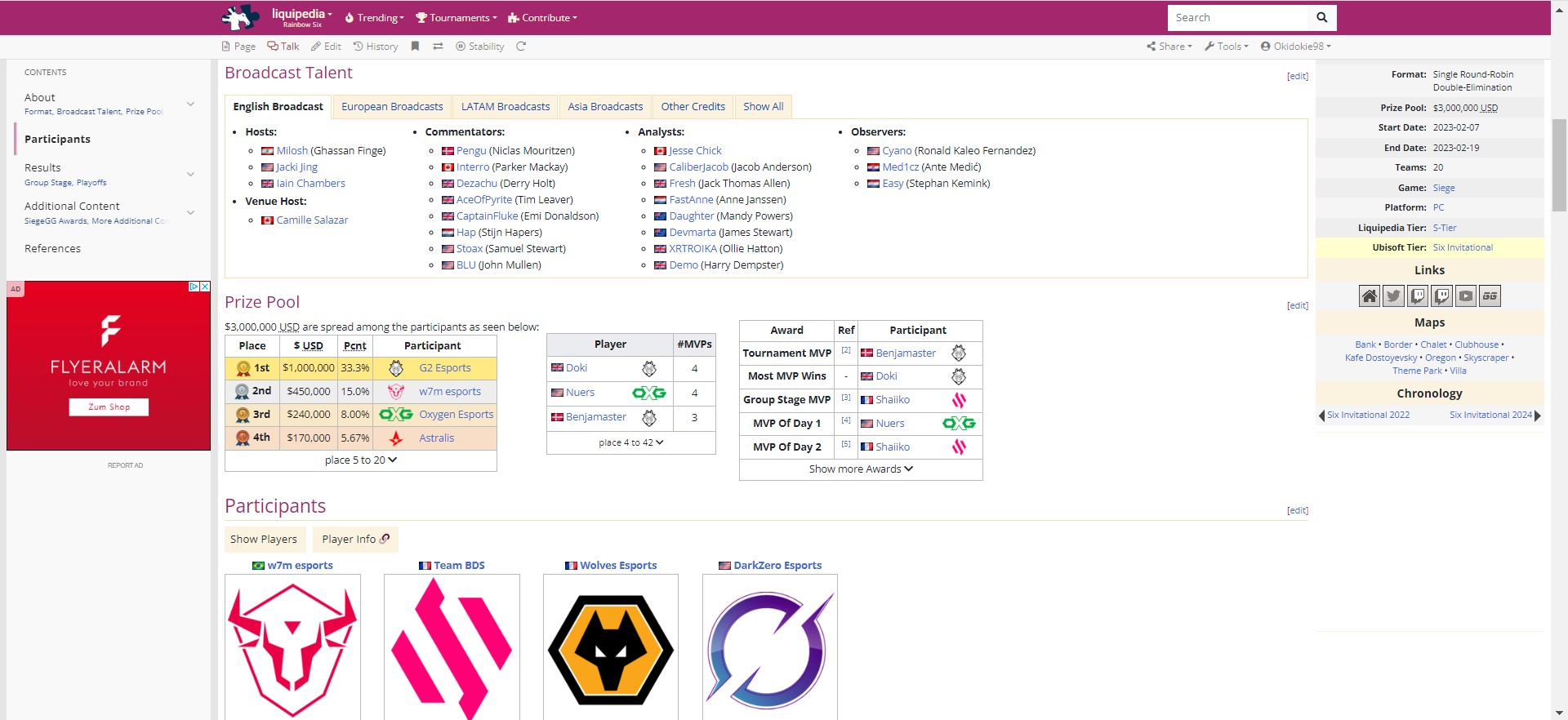Close the FLYERALARM ad with the X icon
Viewport: 1568px width, 720px height.
click(x=205, y=287)
